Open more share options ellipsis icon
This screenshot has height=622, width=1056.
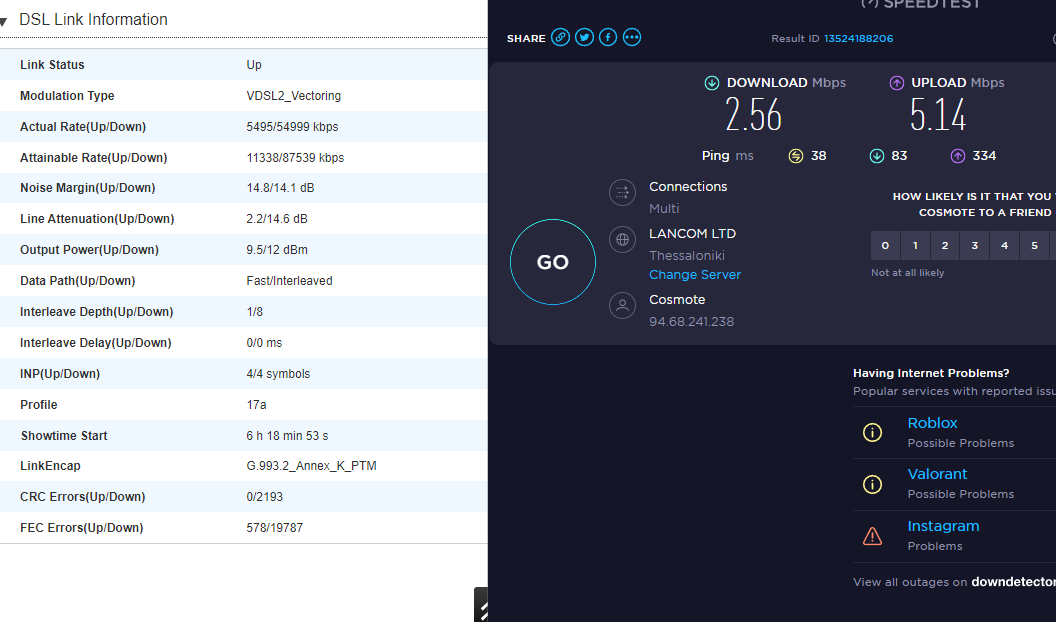[x=632, y=38]
